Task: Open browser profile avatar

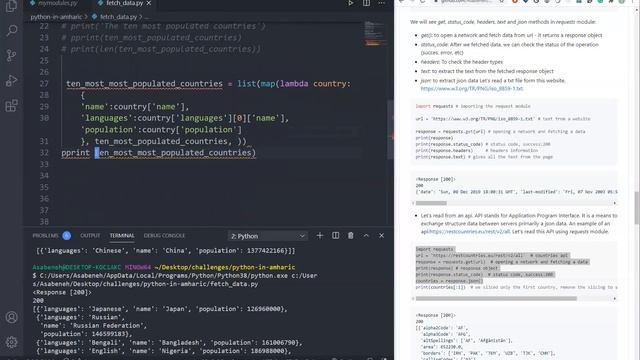Action: pos(621,2)
